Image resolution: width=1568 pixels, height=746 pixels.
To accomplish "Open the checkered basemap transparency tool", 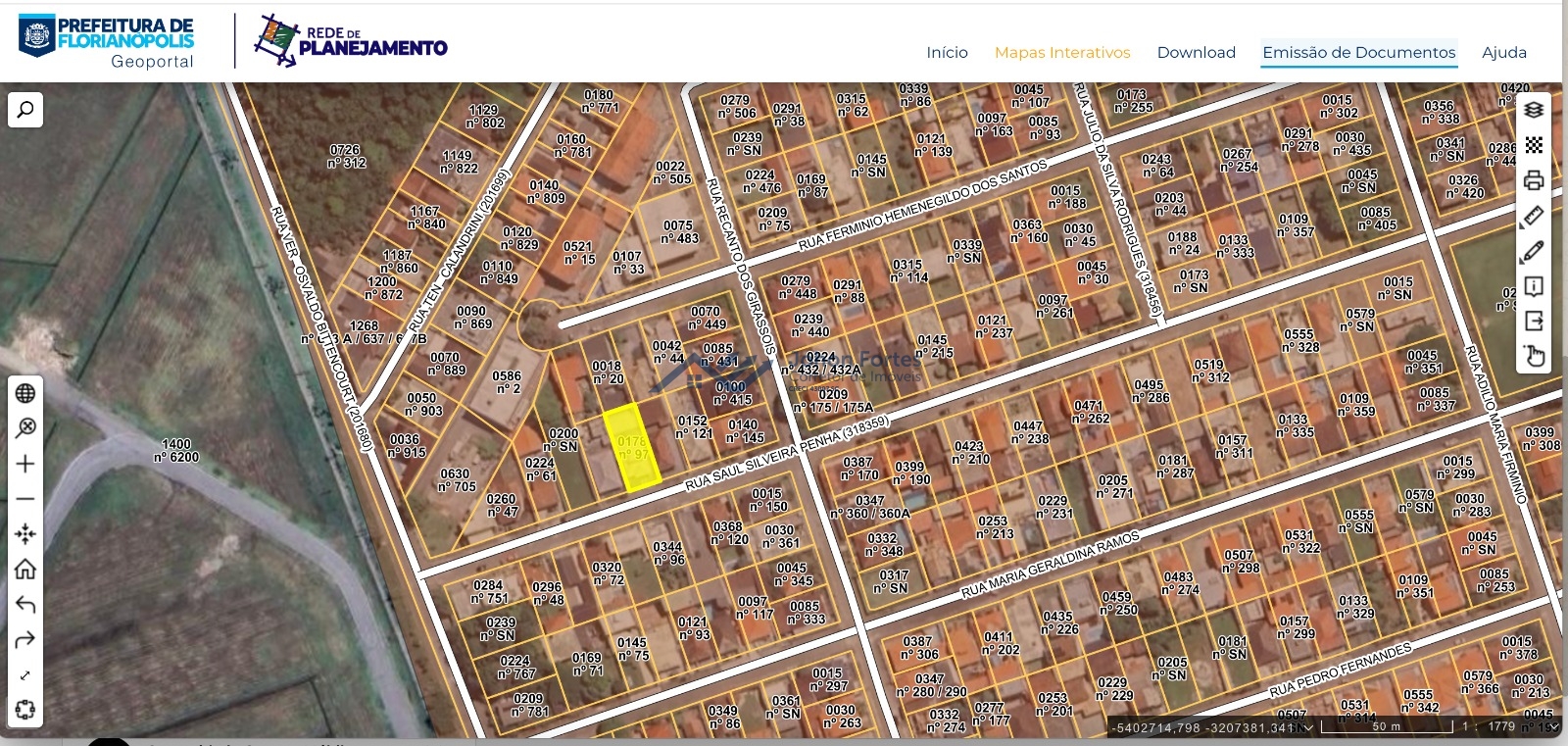I will tap(1534, 145).
